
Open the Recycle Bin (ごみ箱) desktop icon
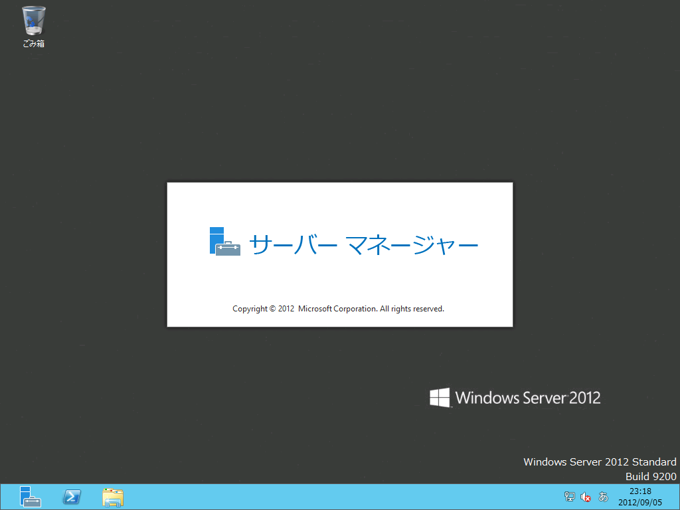coord(33,26)
